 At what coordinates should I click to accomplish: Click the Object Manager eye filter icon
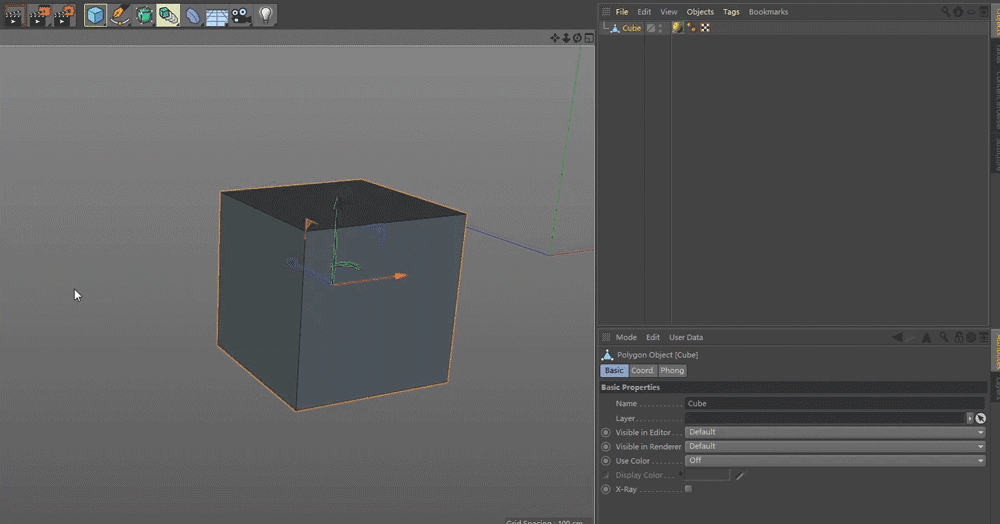click(971, 11)
